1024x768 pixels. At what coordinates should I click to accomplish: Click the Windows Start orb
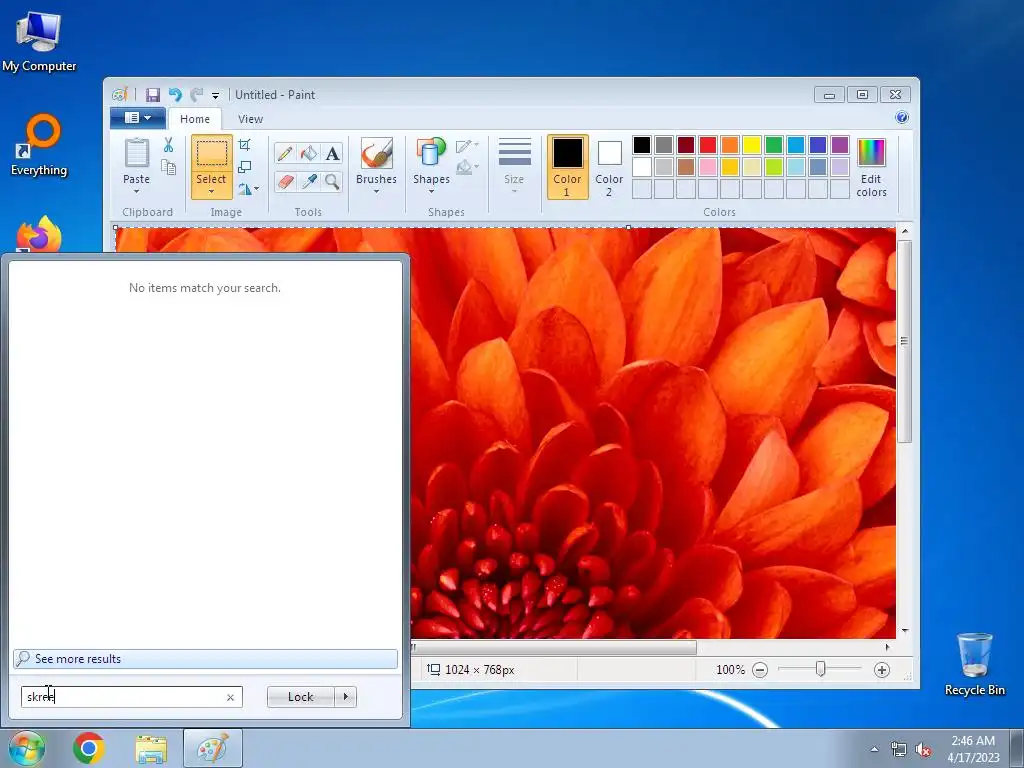coord(27,748)
